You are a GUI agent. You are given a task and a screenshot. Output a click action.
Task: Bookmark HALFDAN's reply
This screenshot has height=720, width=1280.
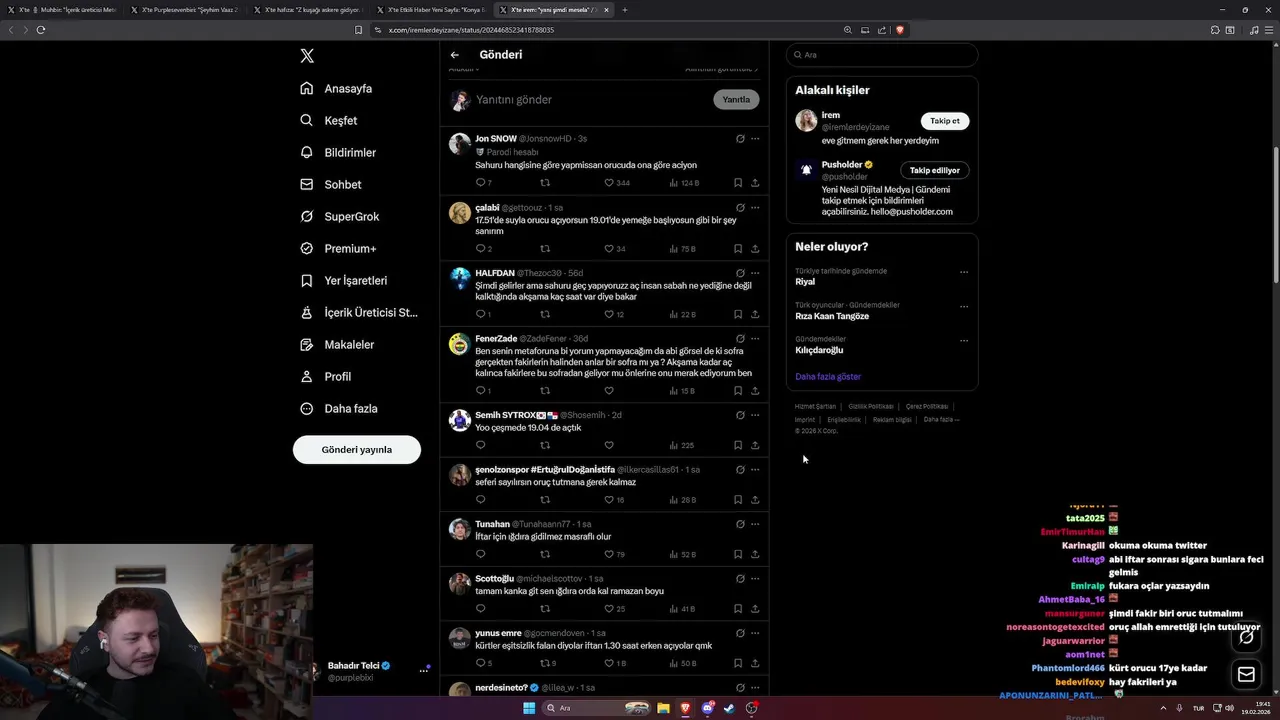pyautogui.click(x=738, y=314)
